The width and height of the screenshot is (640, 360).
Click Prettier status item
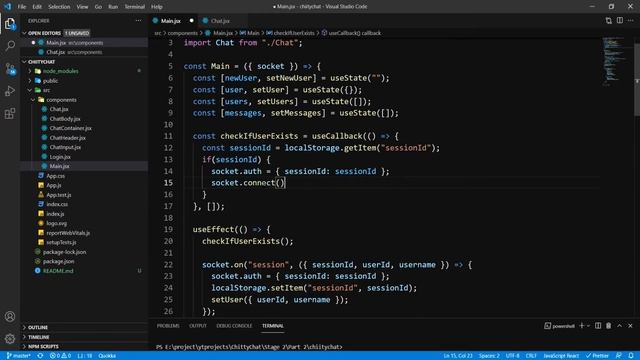point(598,356)
